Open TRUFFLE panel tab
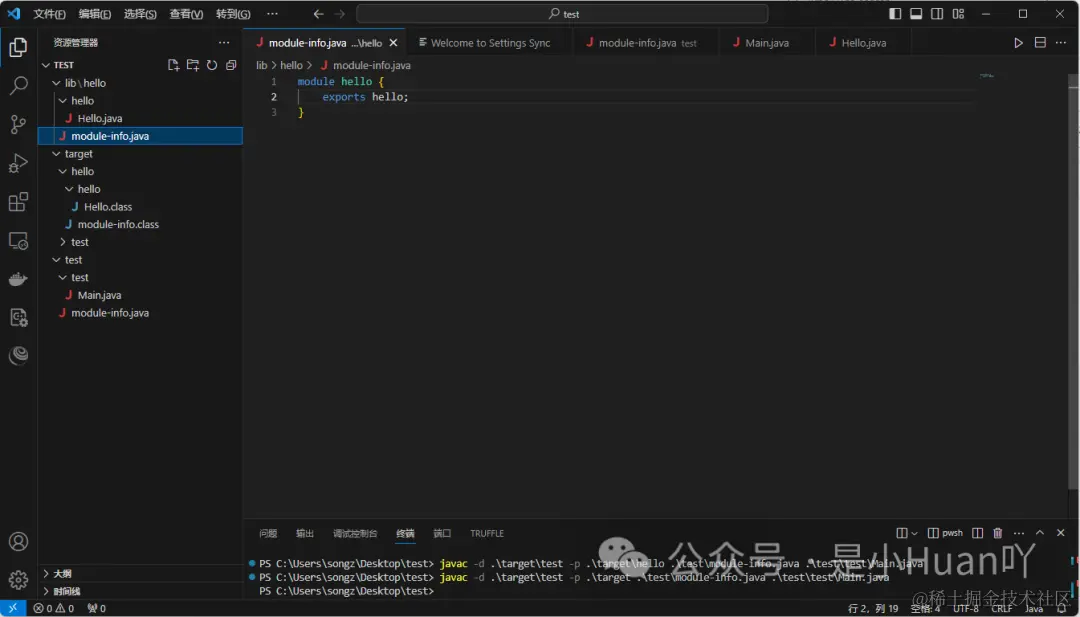1080x617 pixels. pos(487,534)
